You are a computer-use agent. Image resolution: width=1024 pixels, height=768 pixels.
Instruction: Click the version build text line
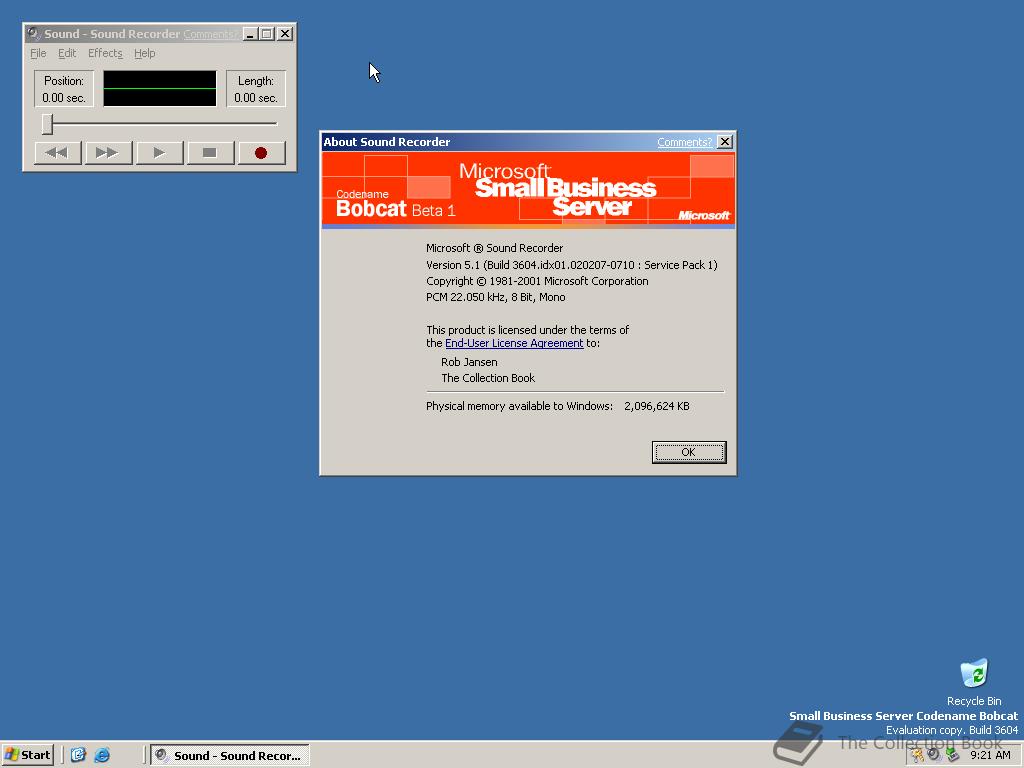coord(571,264)
